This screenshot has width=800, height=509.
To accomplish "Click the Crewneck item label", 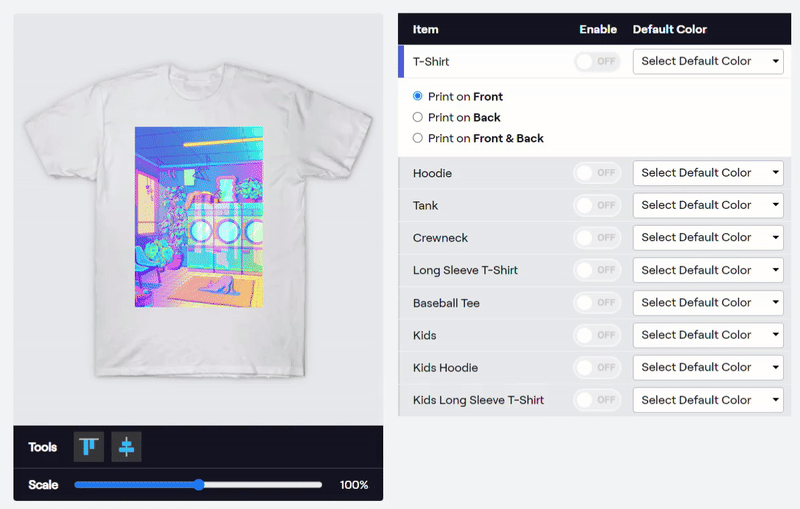I will (440, 238).
